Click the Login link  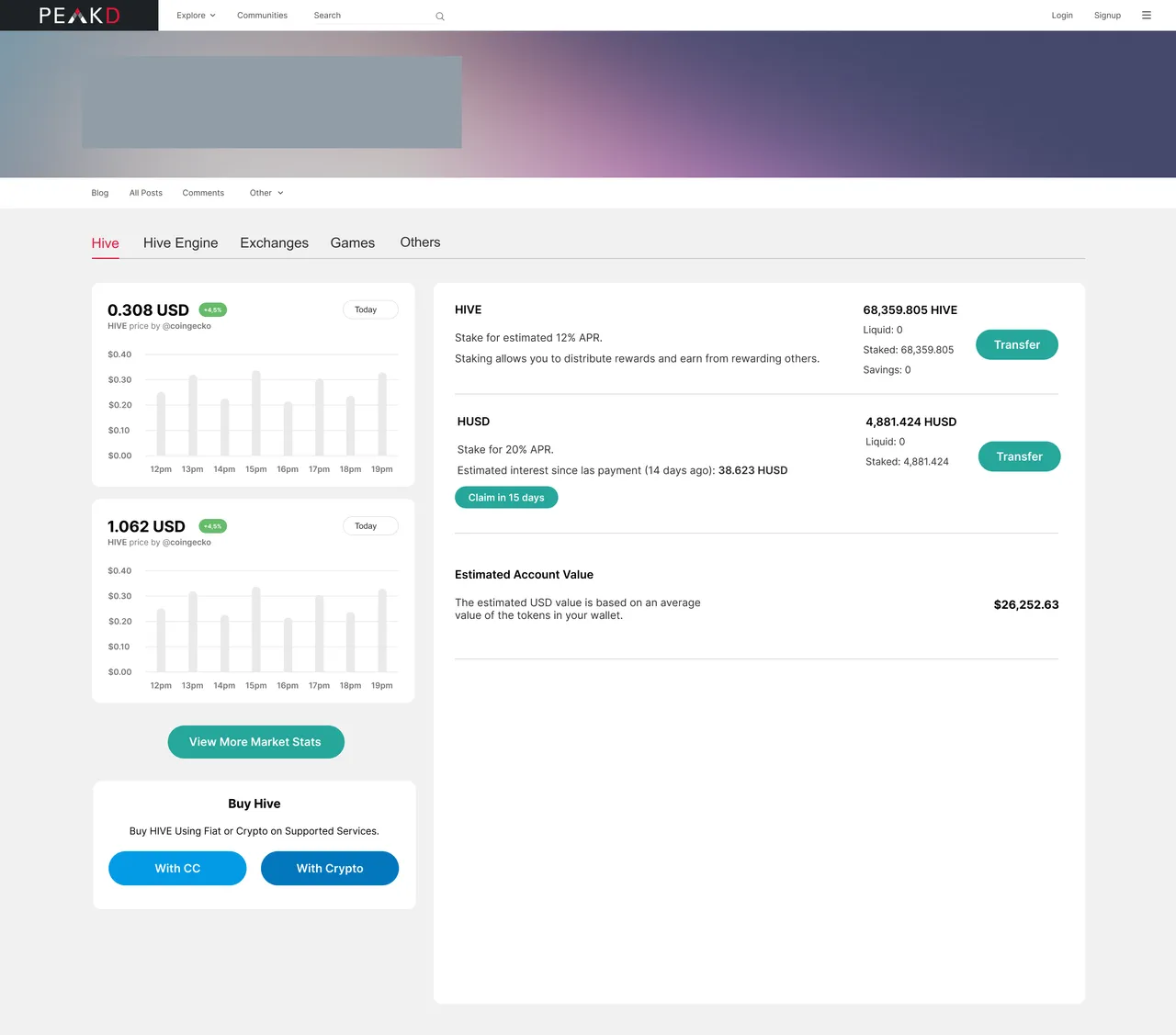(x=1062, y=16)
